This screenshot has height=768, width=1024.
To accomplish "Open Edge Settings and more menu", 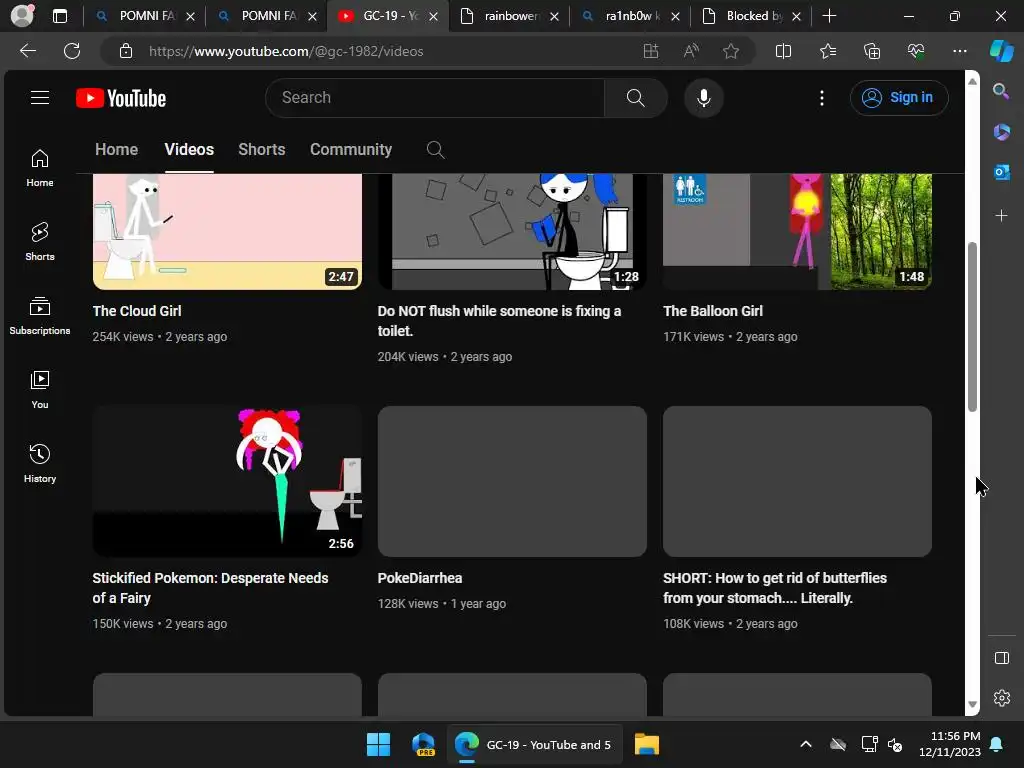I will coord(959,51).
